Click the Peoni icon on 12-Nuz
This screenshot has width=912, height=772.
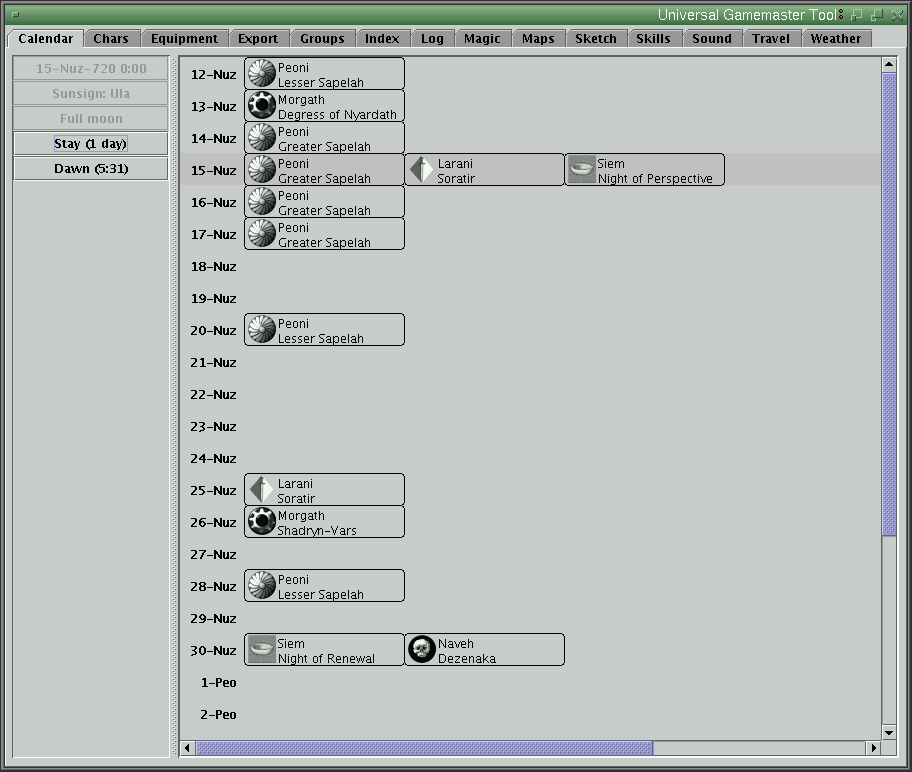click(x=262, y=73)
